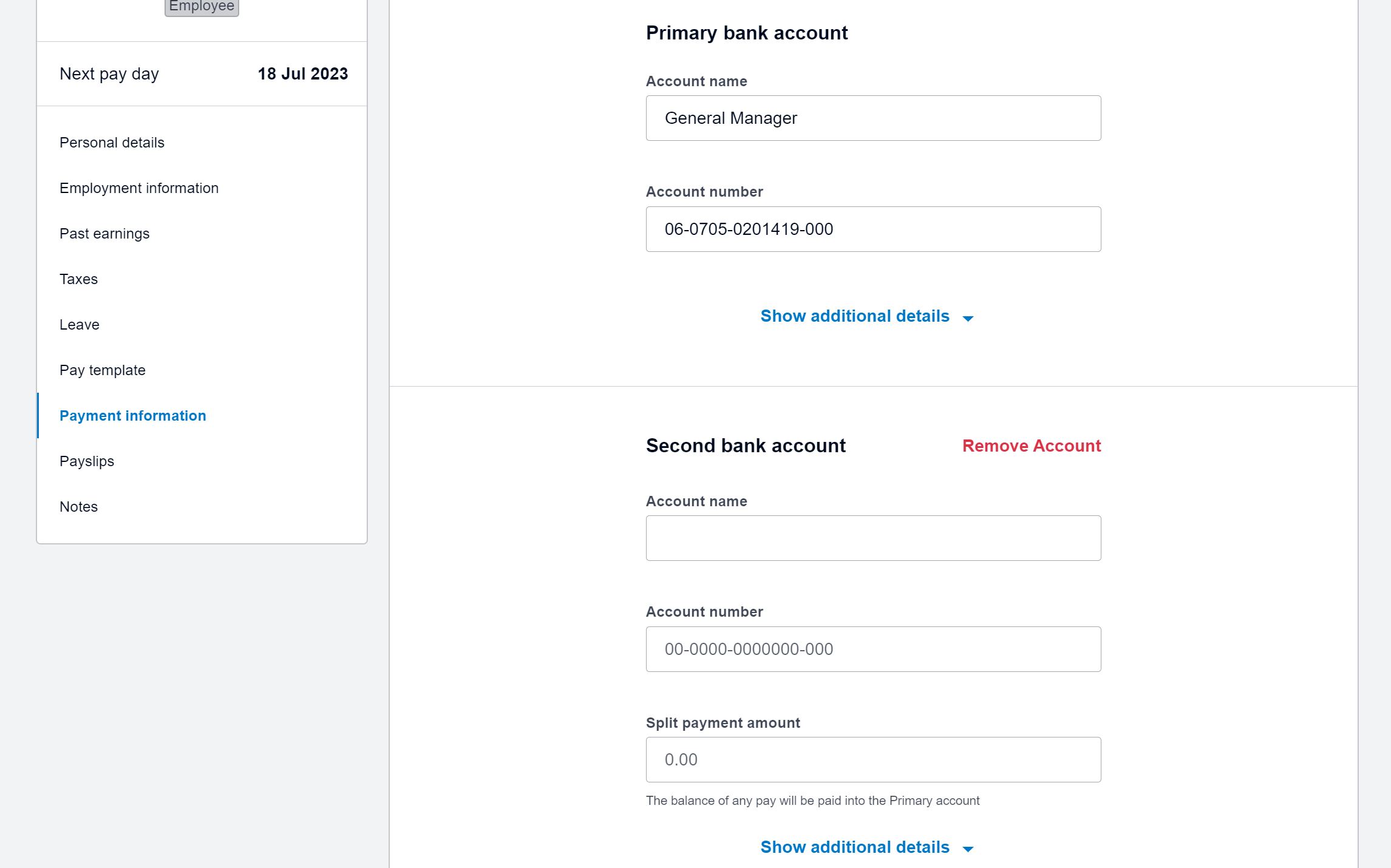
Task: Navigate to Taxes section
Action: pyautogui.click(x=79, y=279)
